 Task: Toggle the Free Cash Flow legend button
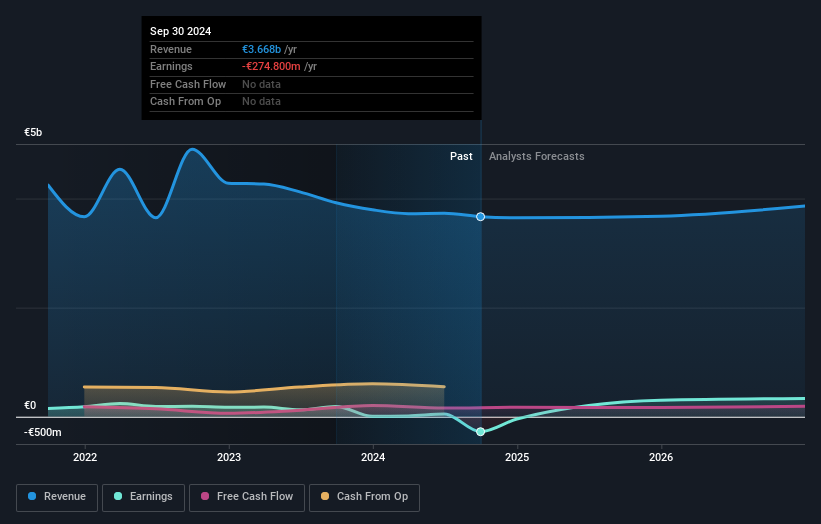(247, 497)
